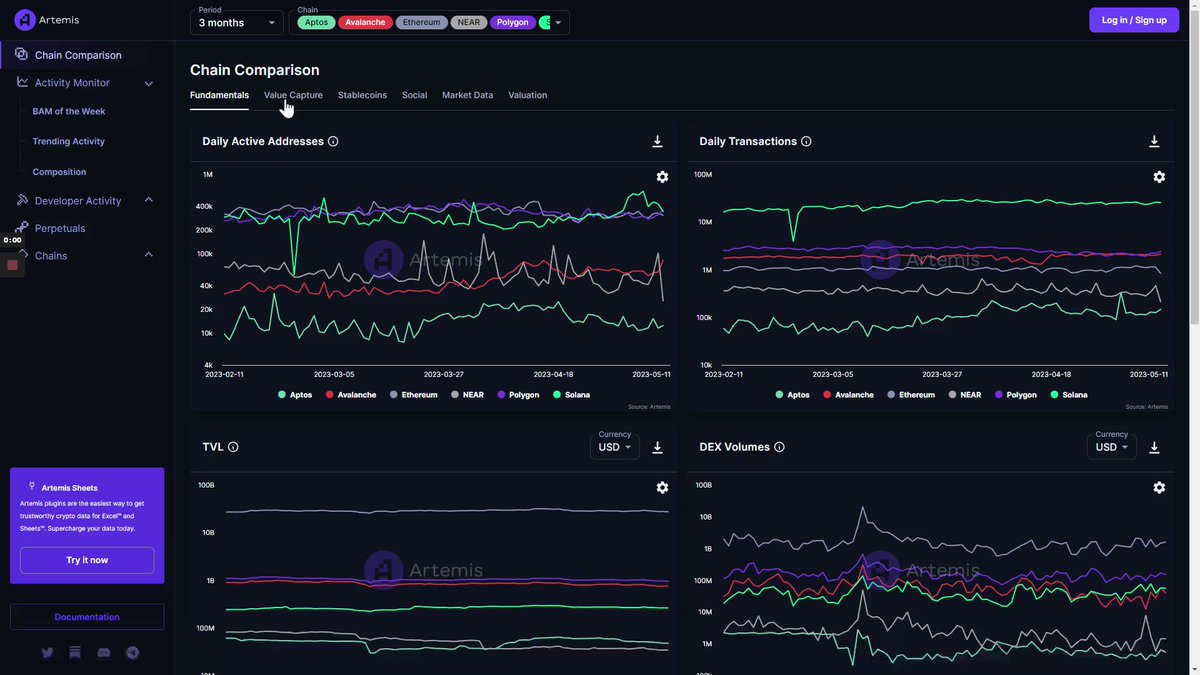Open BAM of the Week
This screenshot has width=1200, height=675.
click(x=69, y=111)
